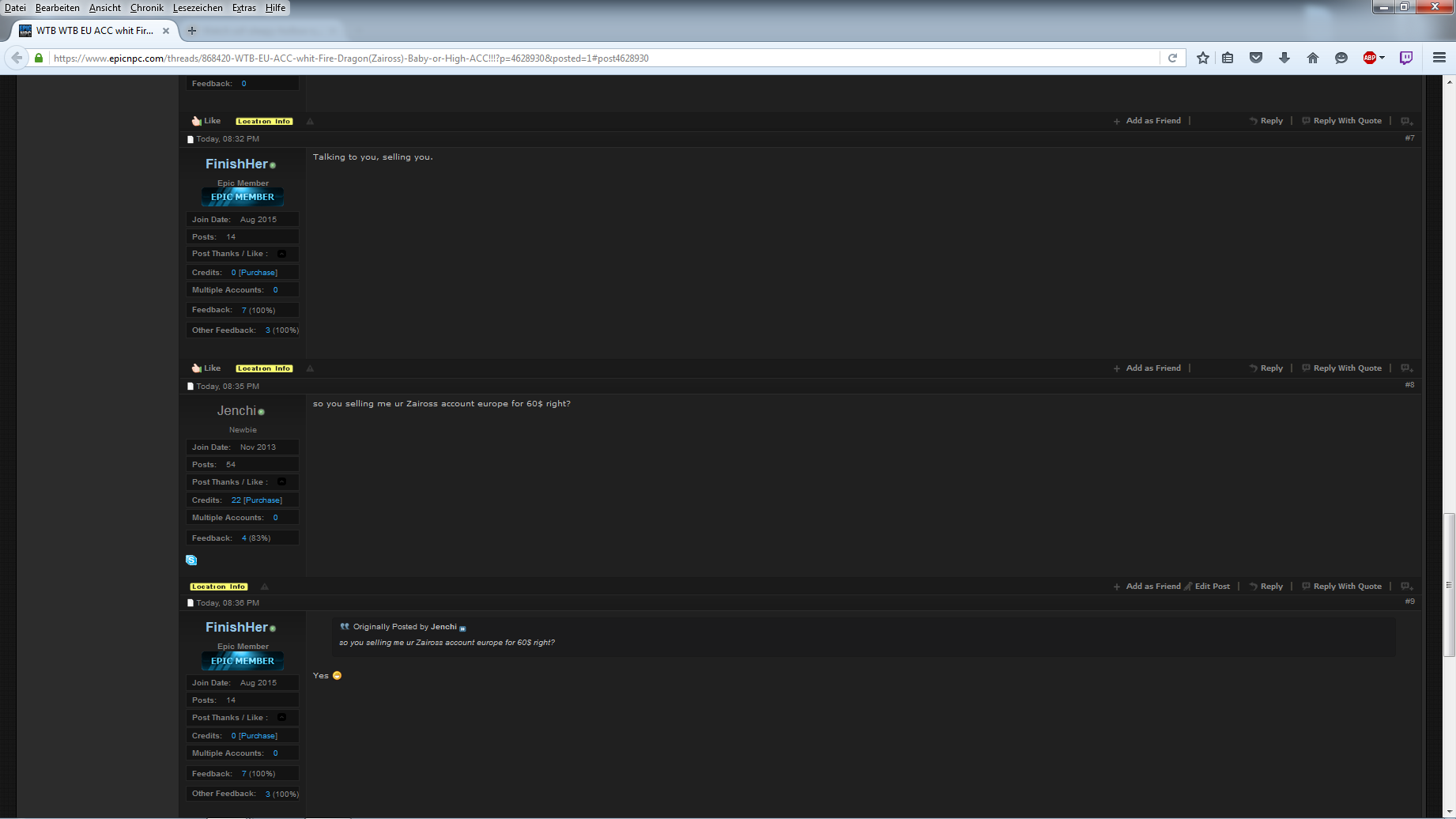This screenshot has height=819, width=1456.
Task: Open Other Feedback 3 in post #9
Action: click(x=267, y=794)
